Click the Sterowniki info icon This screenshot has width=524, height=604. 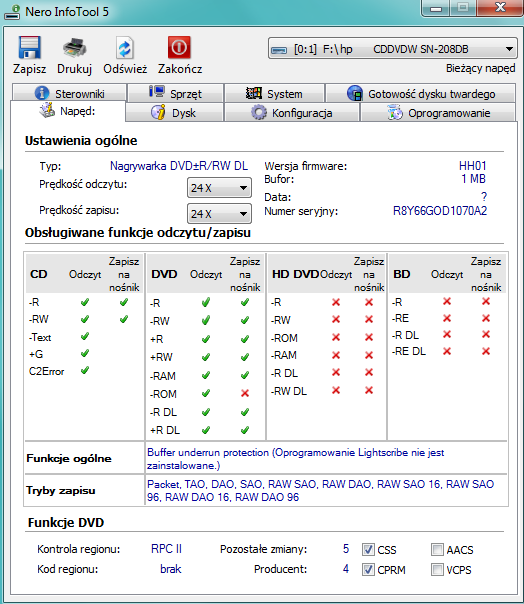(42, 93)
